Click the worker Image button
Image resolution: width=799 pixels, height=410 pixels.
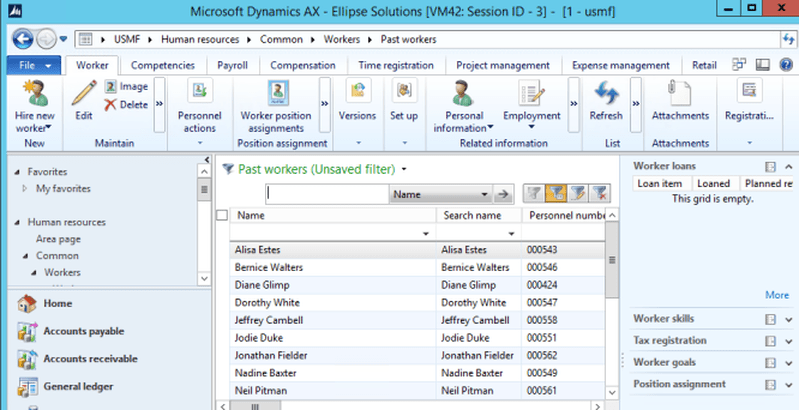(x=126, y=87)
